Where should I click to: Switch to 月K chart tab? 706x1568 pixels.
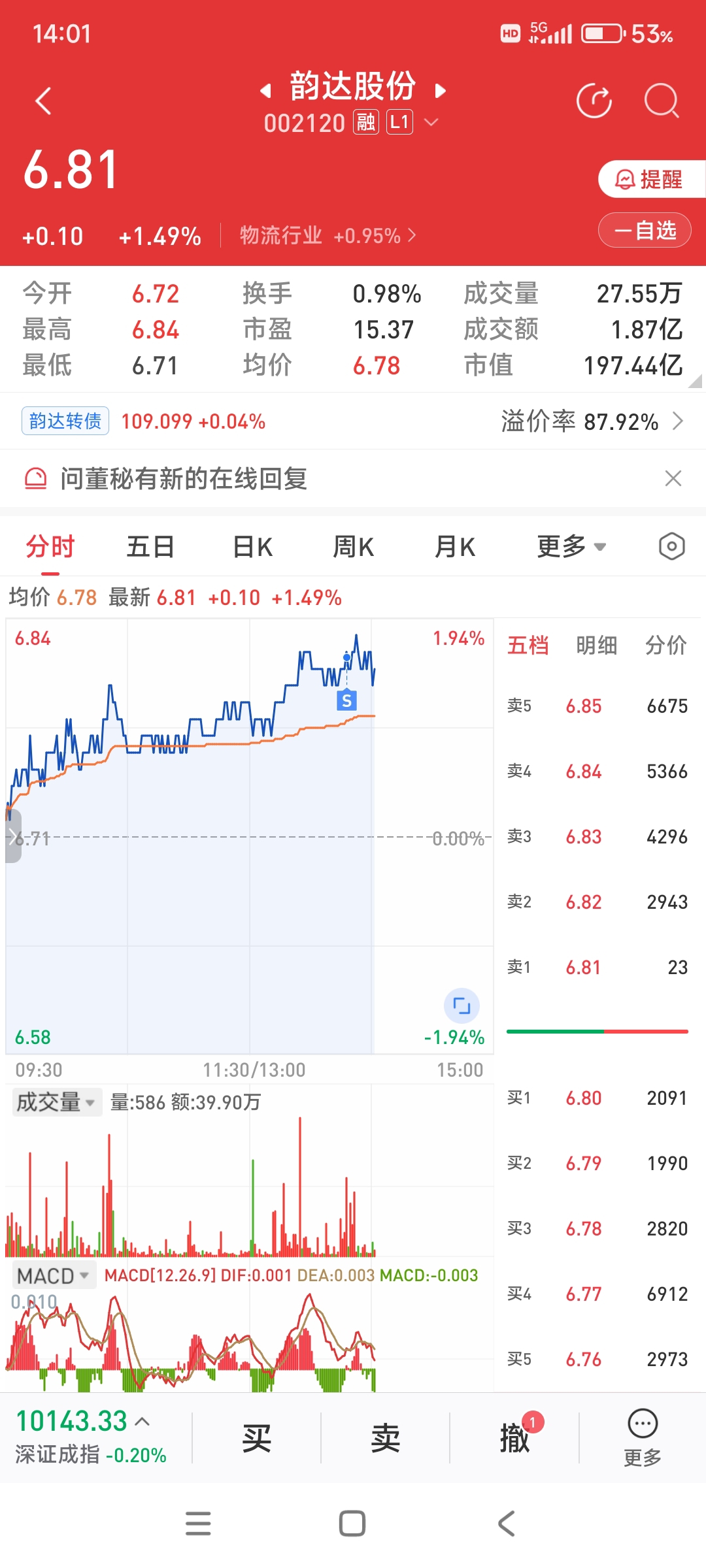point(454,547)
